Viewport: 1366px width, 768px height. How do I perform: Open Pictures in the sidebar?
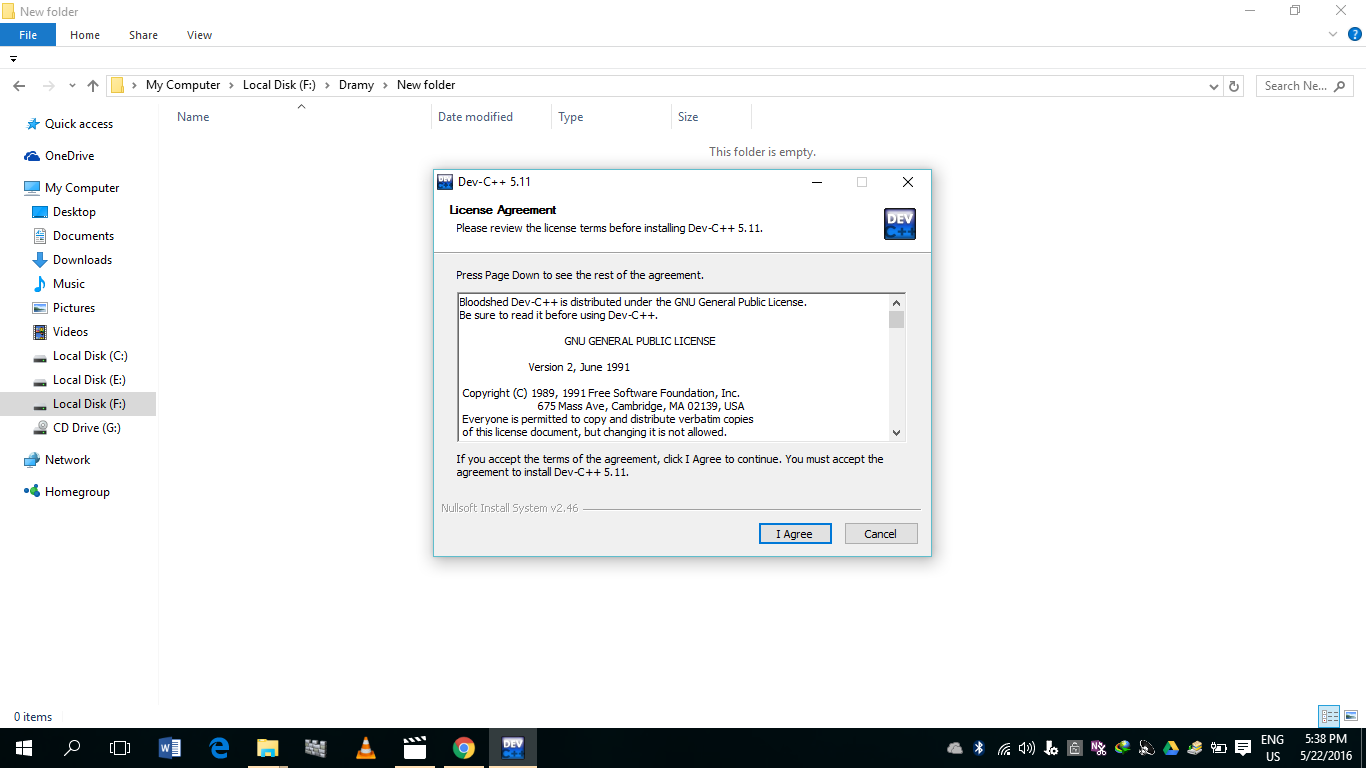[74, 308]
